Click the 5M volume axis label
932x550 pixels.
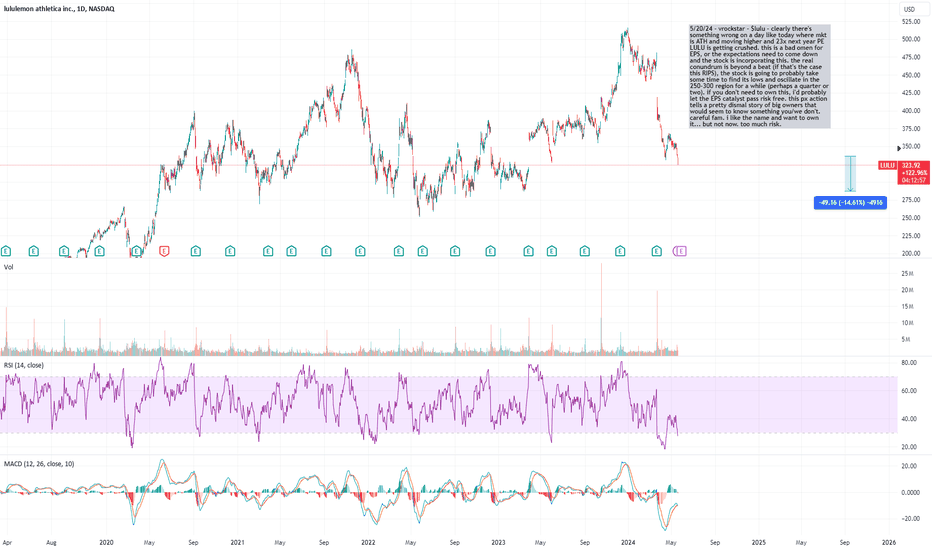[906, 340]
